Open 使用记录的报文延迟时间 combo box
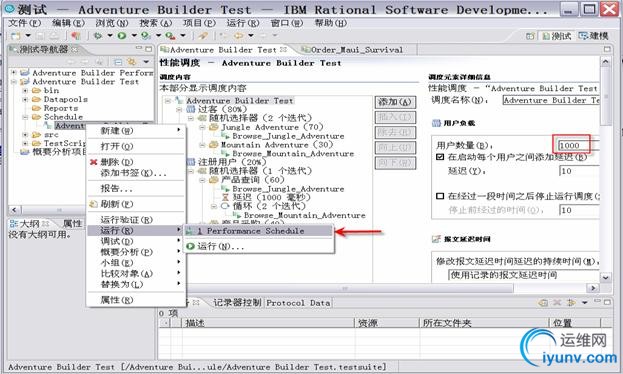This screenshot has width=623, height=374. point(524,275)
